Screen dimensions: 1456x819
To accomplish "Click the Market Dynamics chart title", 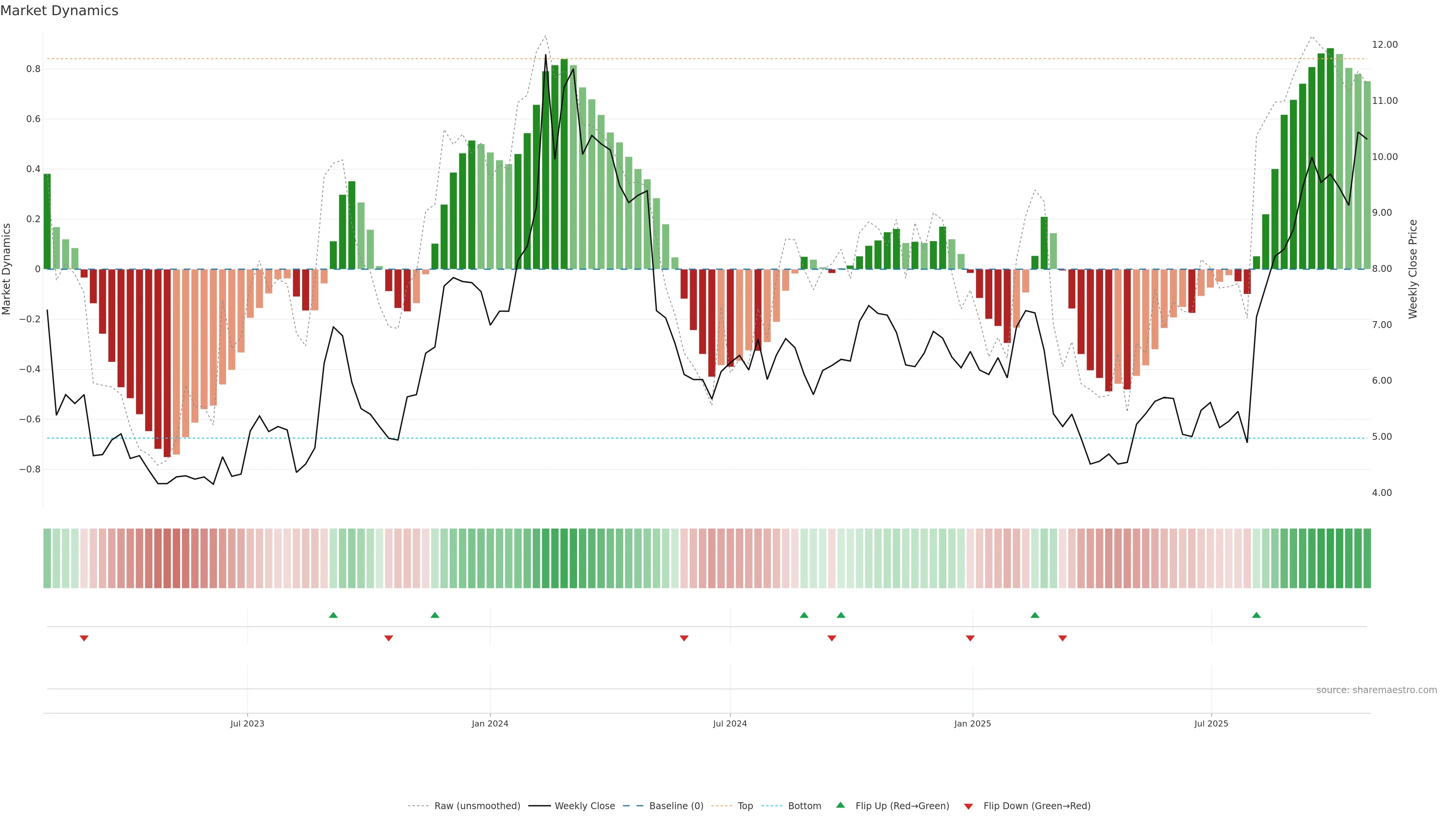I will coord(60,11).
